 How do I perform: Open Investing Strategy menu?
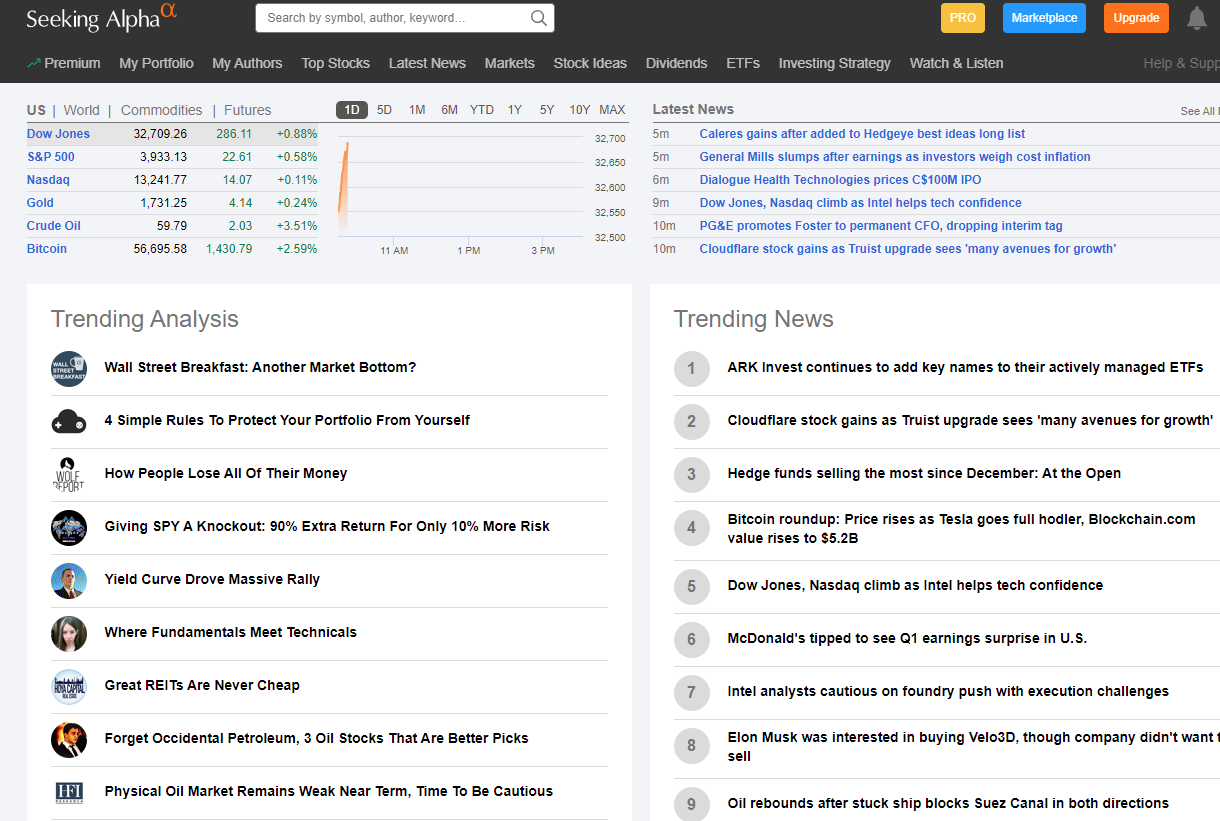point(834,63)
